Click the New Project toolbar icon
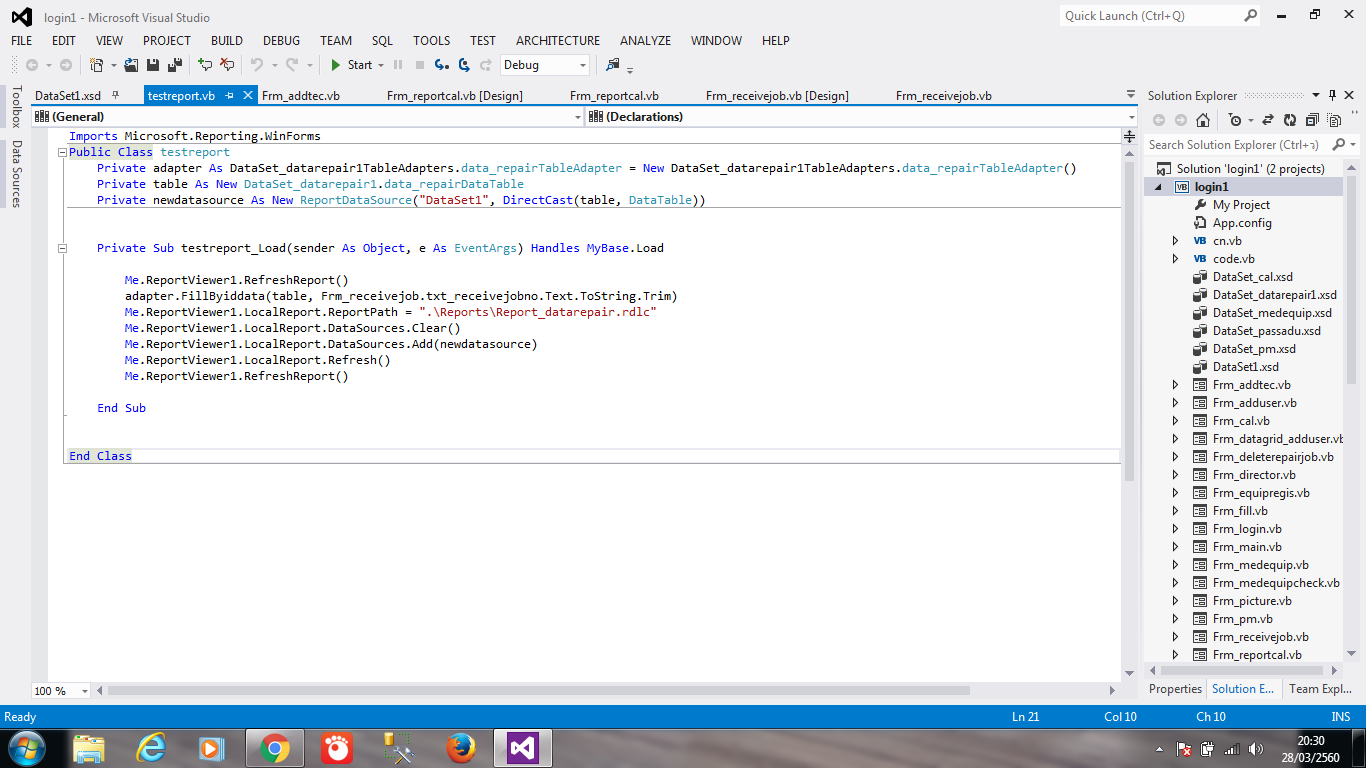Image resolution: width=1366 pixels, height=768 pixels. coord(97,65)
